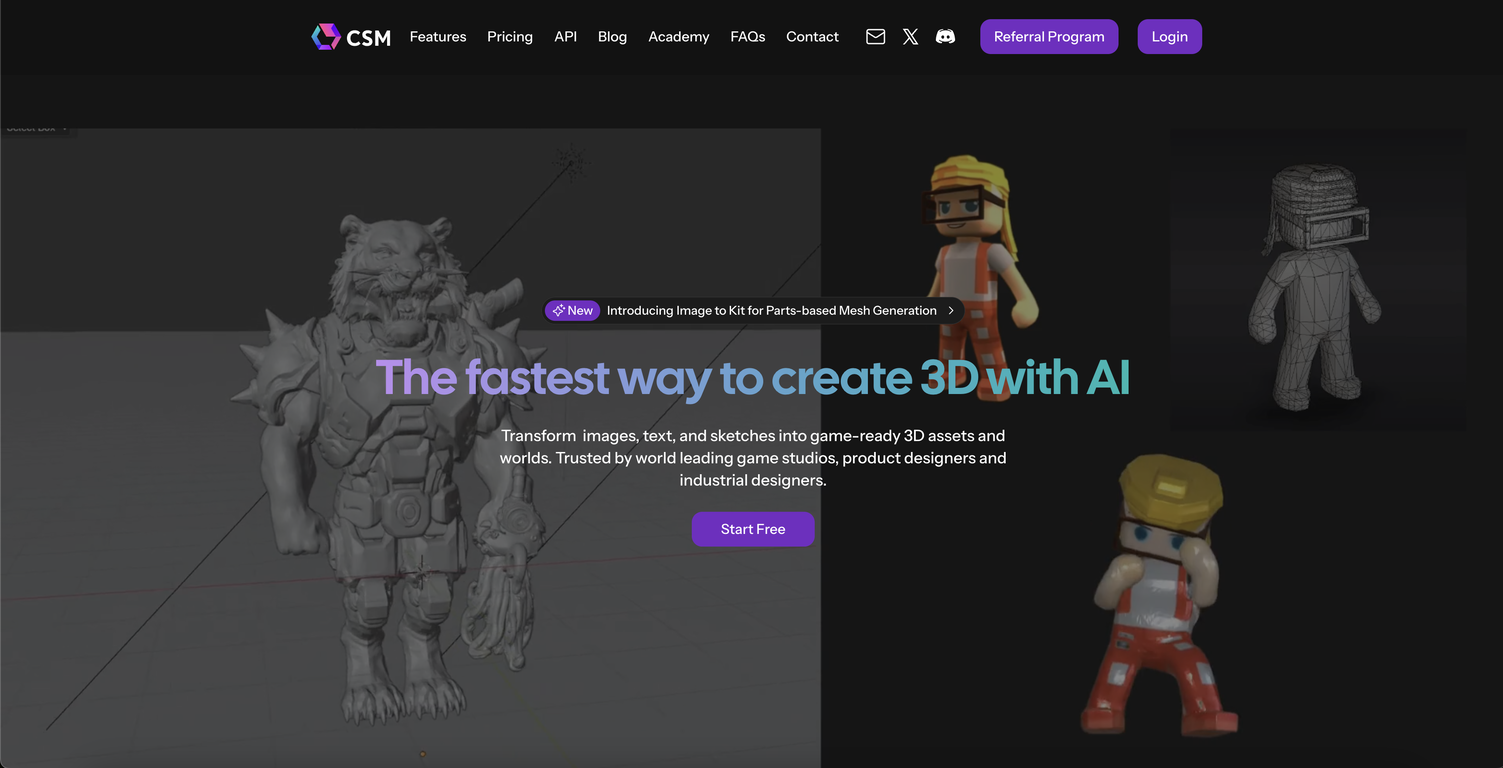Open the email envelope icon
The width and height of the screenshot is (1503, 768).
coord(875,37)
